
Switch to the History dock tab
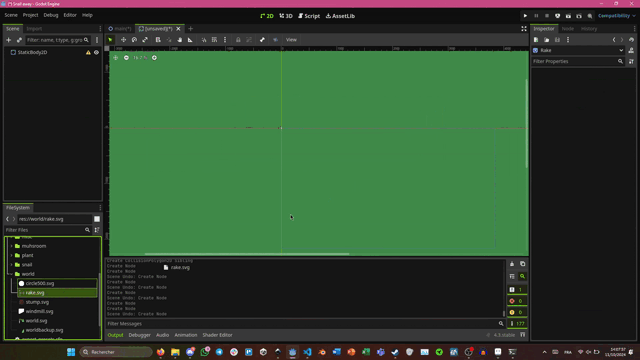point(589,29)
